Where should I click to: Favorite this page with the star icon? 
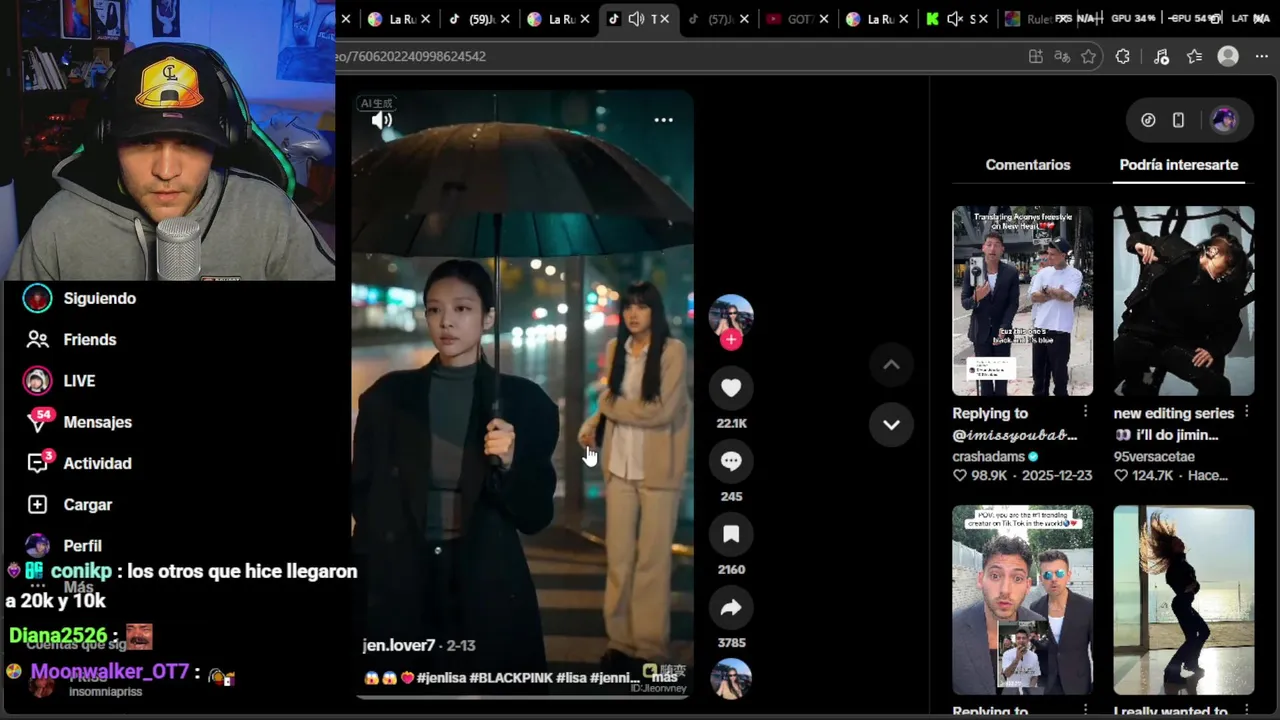(x=1089, y=57)
